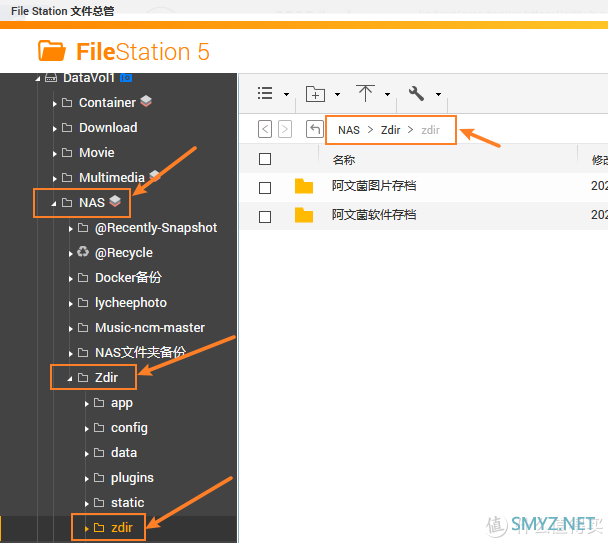Select the Zdir folder in tree
This screenshot has height=543, width=608.
point(106,377)
